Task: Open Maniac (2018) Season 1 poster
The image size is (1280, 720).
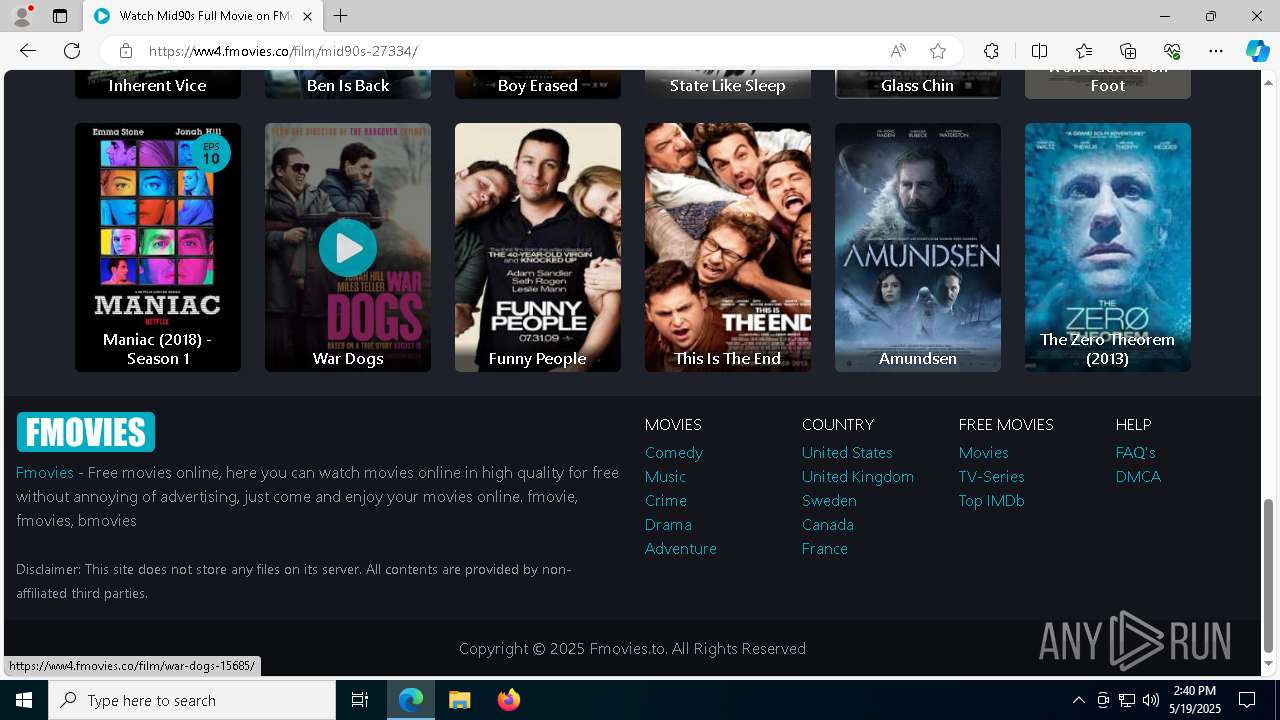Action: 158,247
